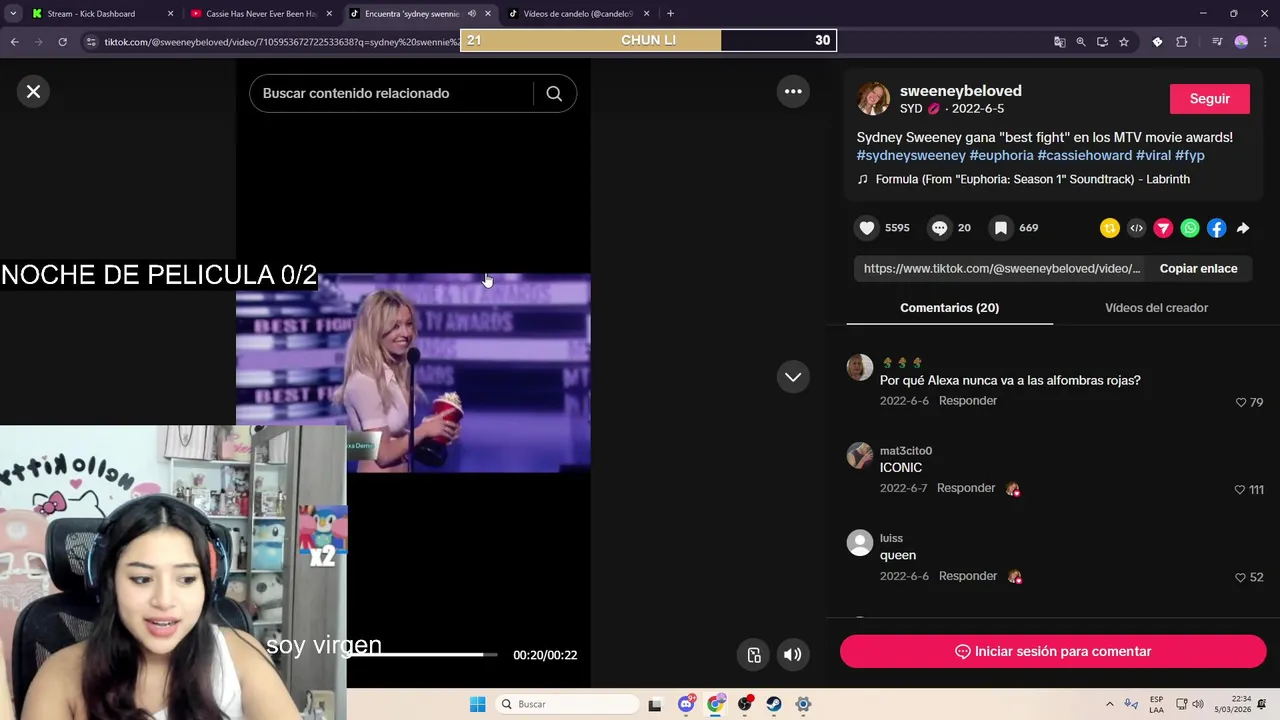Like the ICONIC comment with 111 likes
The height and width of the screenshot is (720, 1280).
tap(1240, 490)
